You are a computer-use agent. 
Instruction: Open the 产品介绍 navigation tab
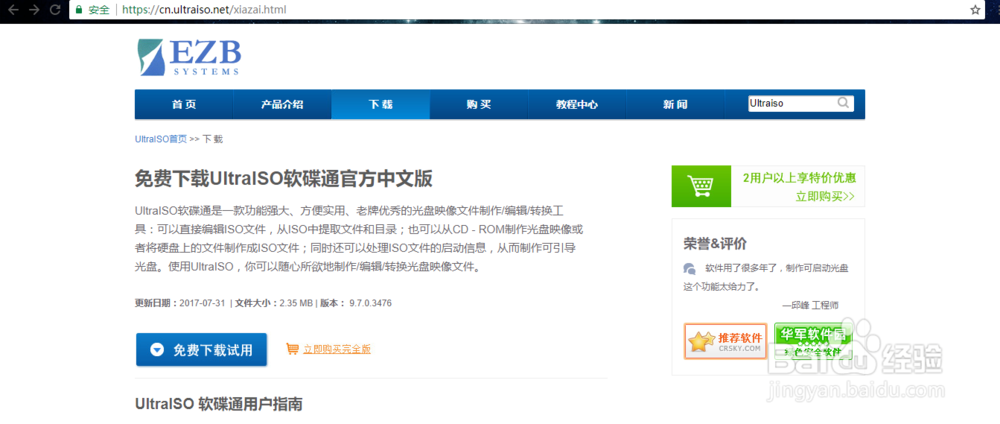[282, 105]
